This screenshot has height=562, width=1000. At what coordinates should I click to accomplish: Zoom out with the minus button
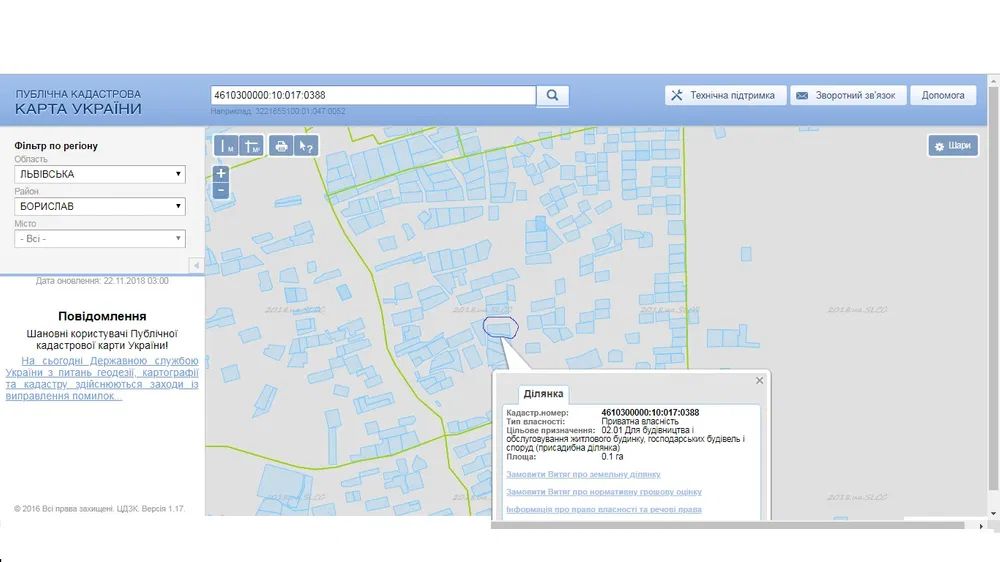click(x=221, y=190)
